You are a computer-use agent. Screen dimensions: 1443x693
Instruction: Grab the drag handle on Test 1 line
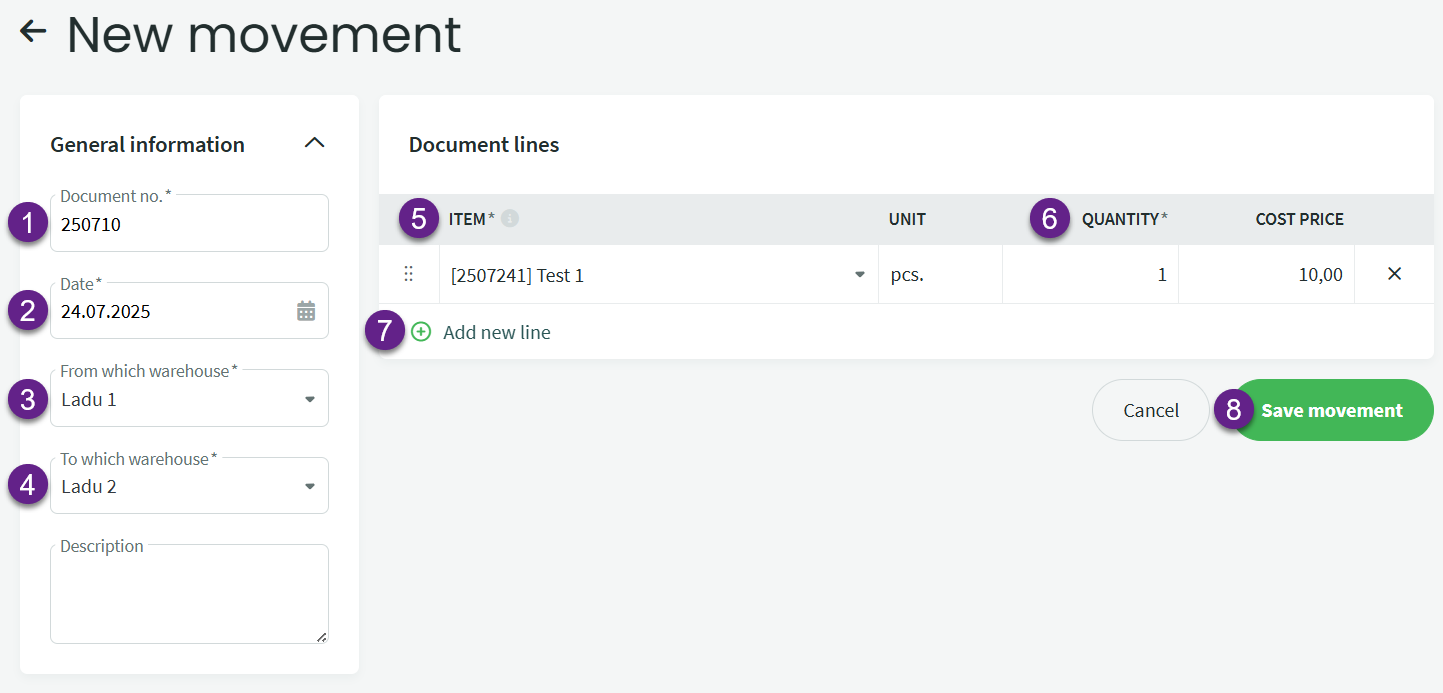408,274
